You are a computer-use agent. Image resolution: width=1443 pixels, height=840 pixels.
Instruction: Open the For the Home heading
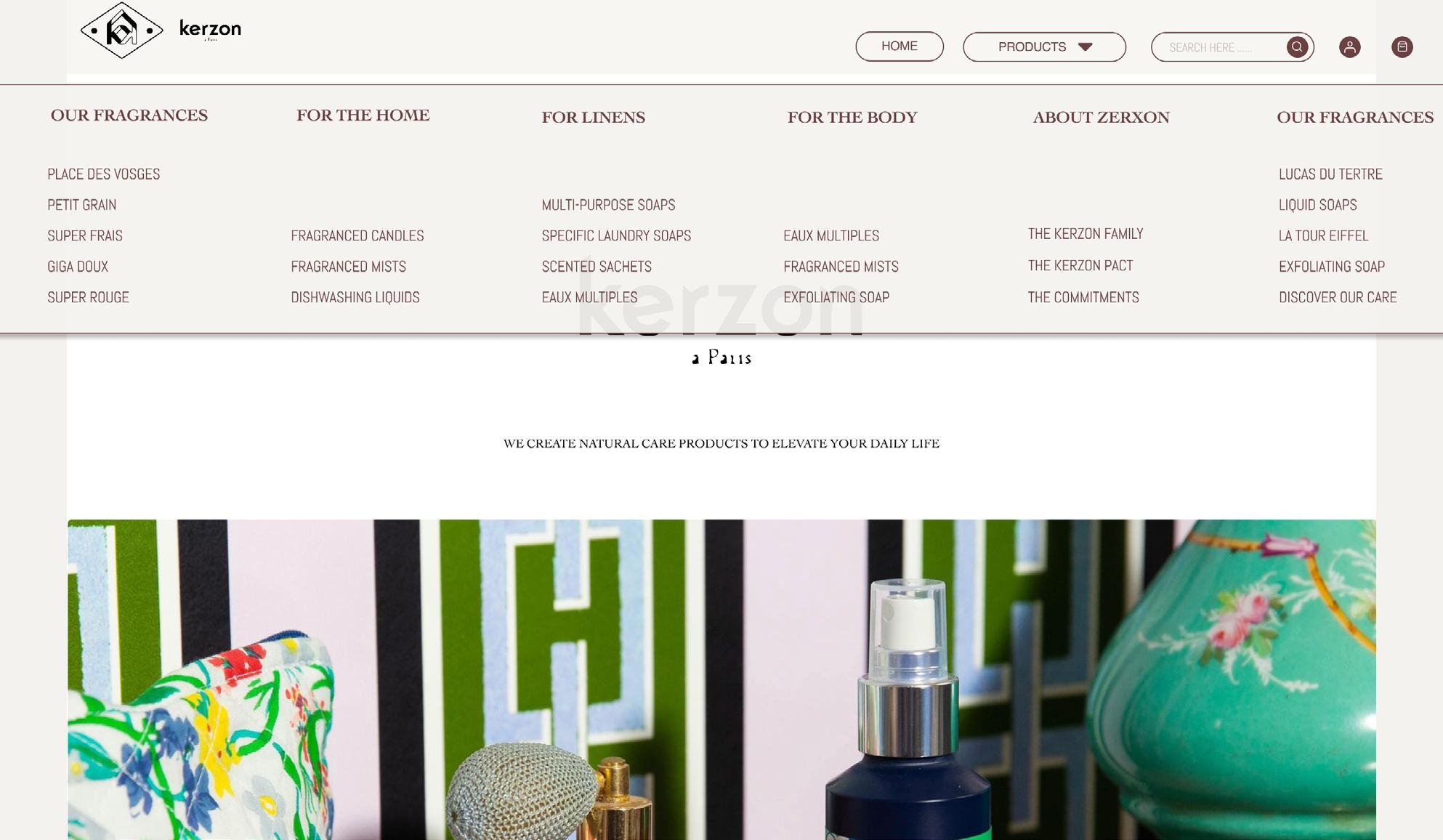click(363, 116)
